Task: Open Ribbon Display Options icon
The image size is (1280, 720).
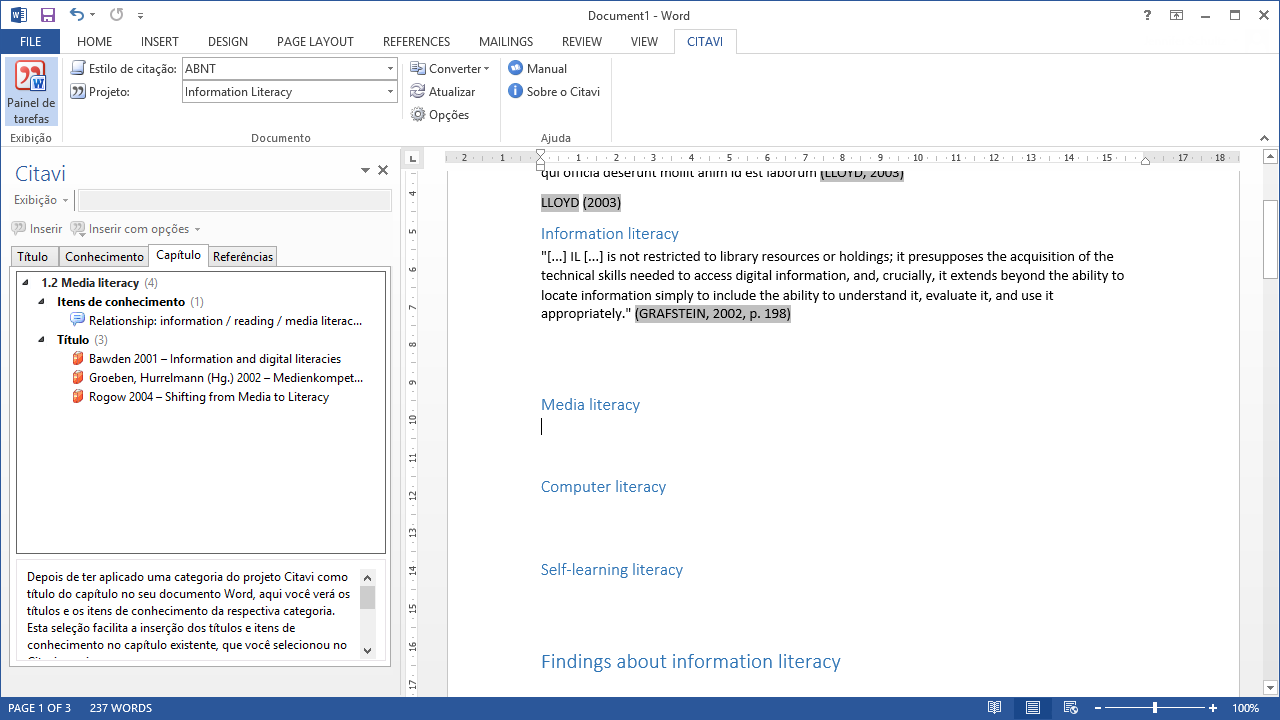Action: pos(1177,15)
